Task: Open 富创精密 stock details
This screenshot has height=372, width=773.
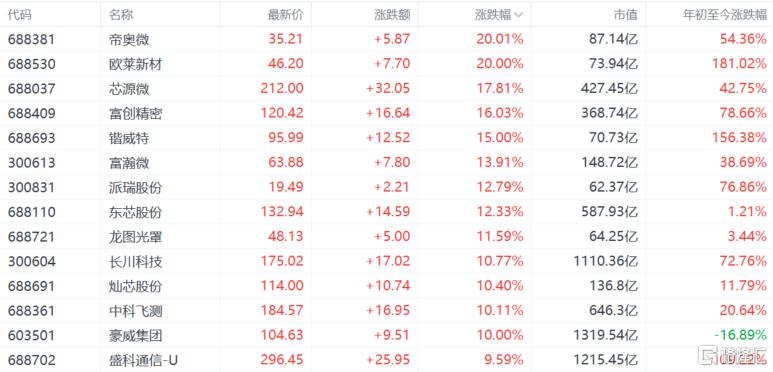Action: [x=136, y=113]
